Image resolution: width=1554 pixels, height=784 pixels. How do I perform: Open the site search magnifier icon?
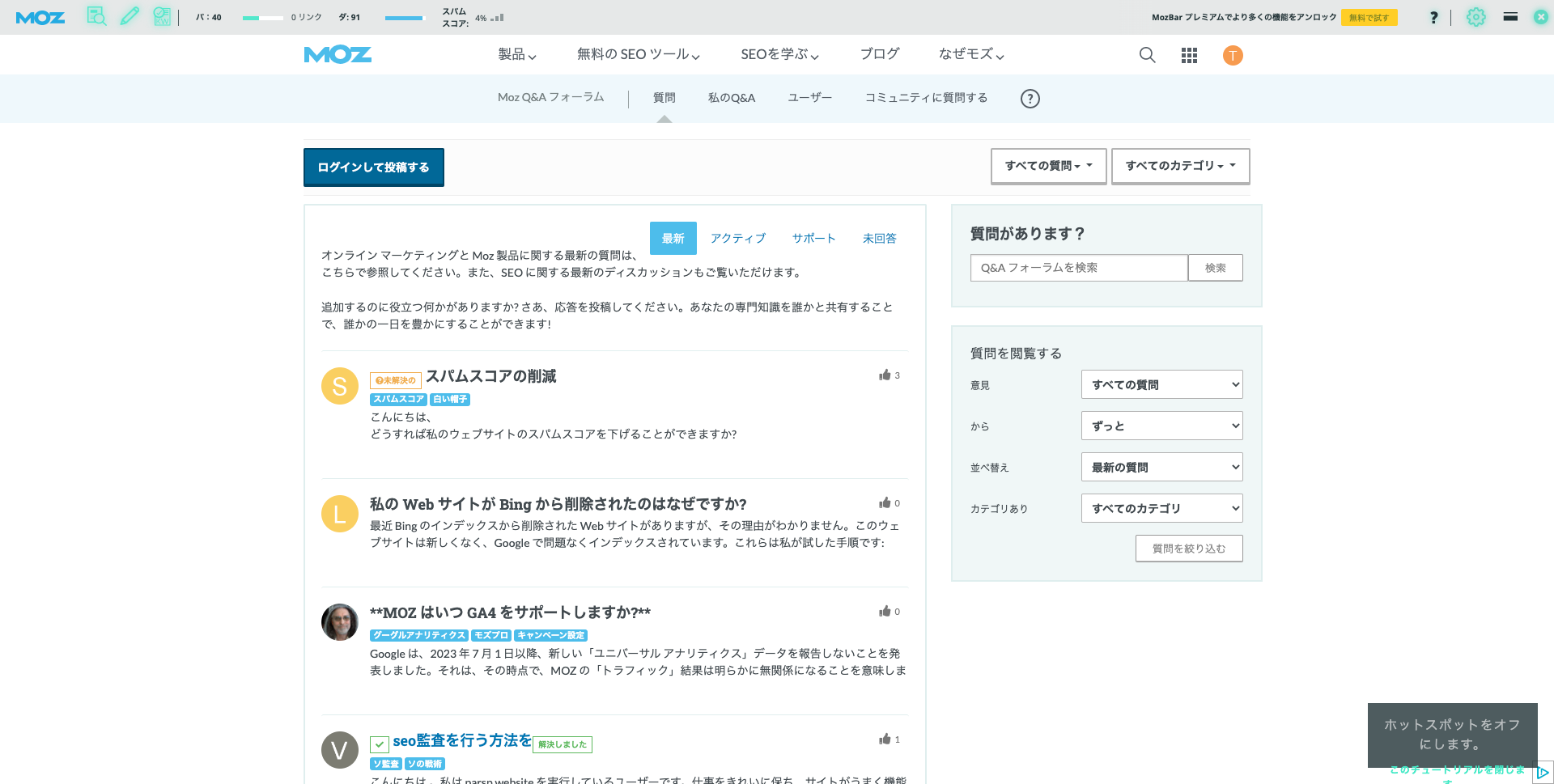tap(1147, 55)
